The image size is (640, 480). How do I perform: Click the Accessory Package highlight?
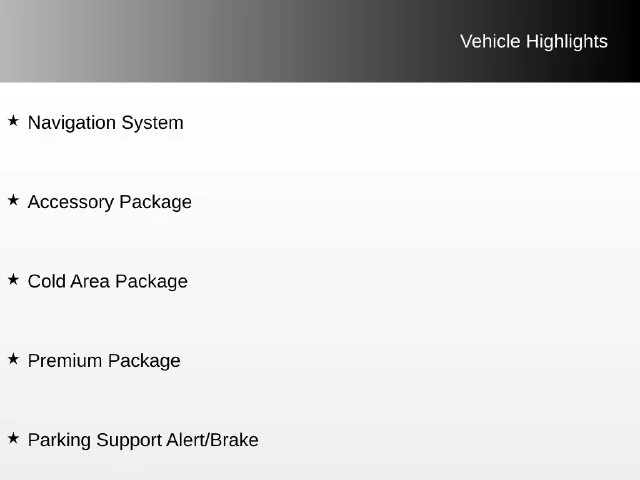(x=110, y=202)
